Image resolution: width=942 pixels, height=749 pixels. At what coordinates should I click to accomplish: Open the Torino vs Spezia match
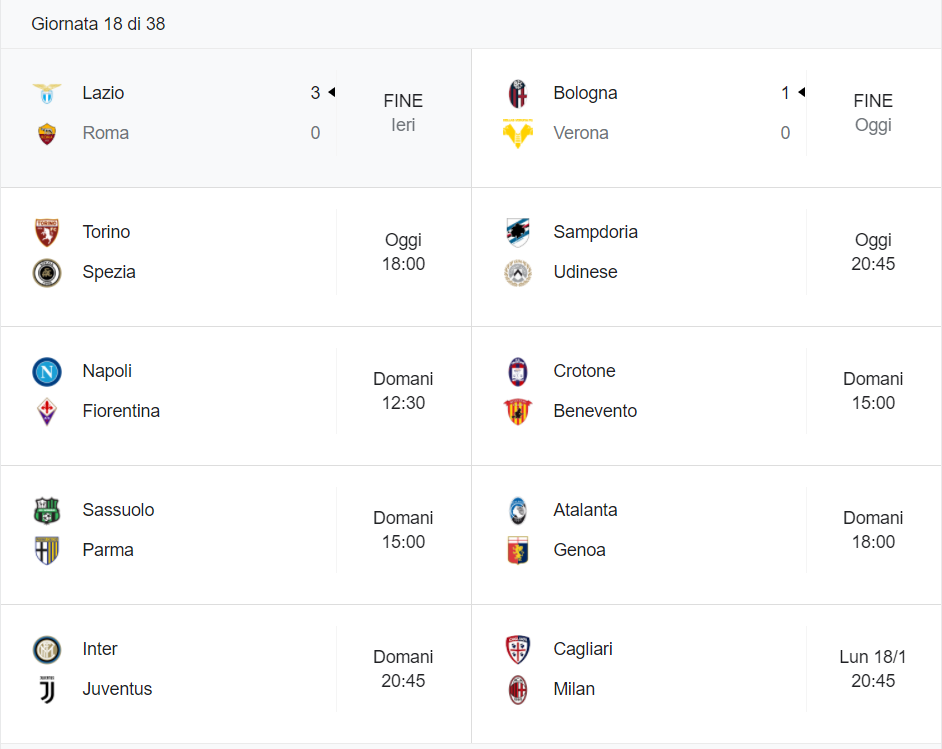236,257
